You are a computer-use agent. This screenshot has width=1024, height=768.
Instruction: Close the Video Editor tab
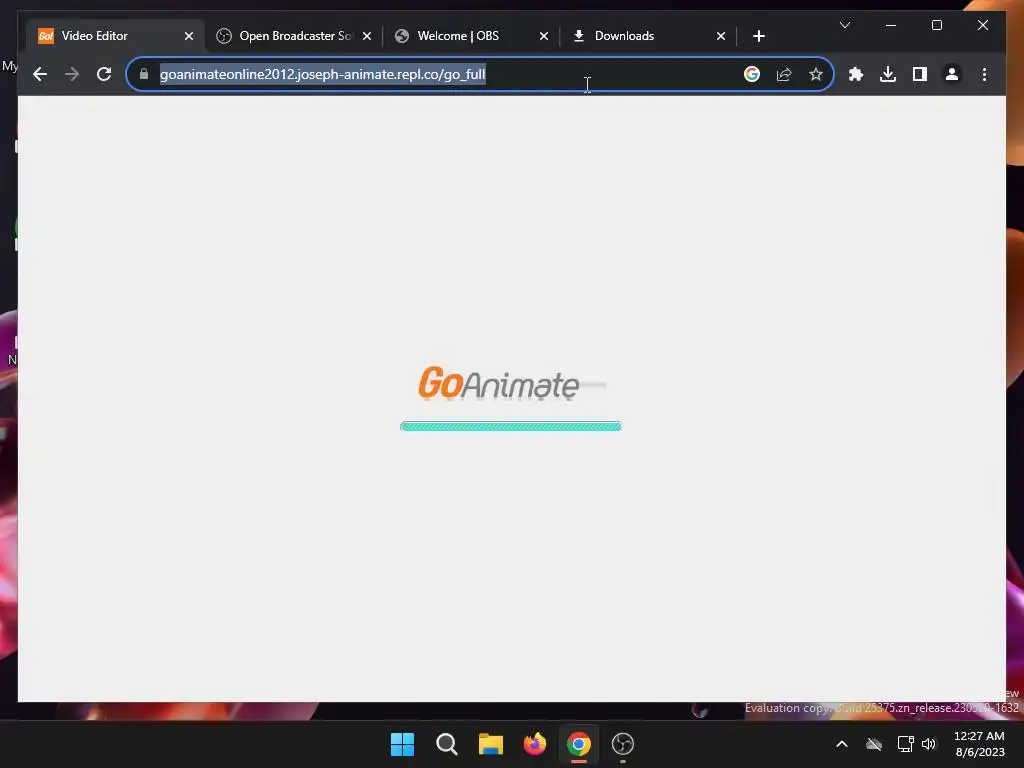pyautogui.click(x=189, y=36)
